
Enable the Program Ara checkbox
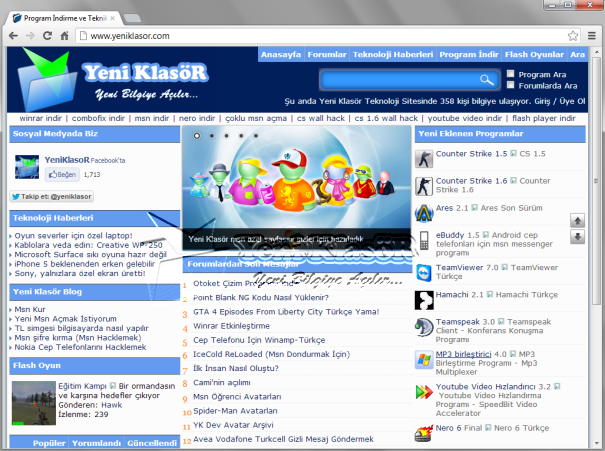512,74
